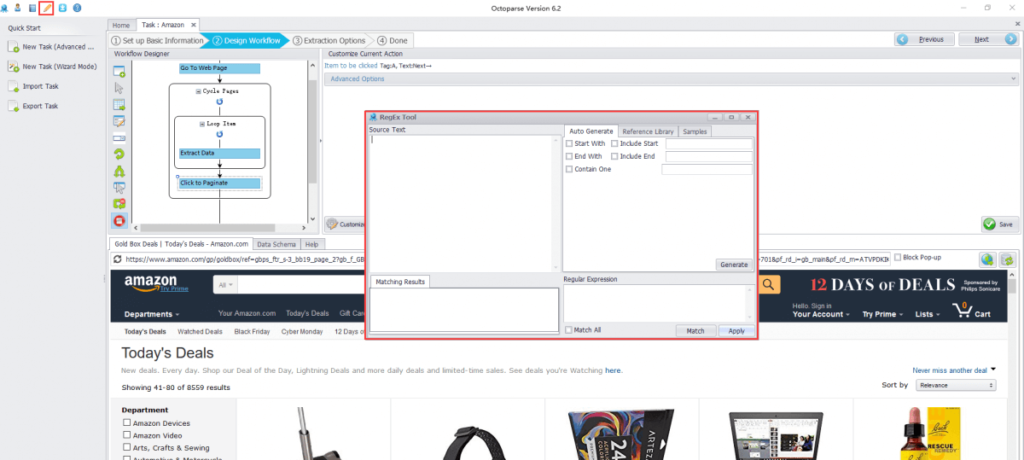Open the Reference Library tab
The width and height of the screenshot is (1024, 460).
click(x=648, y=131)
